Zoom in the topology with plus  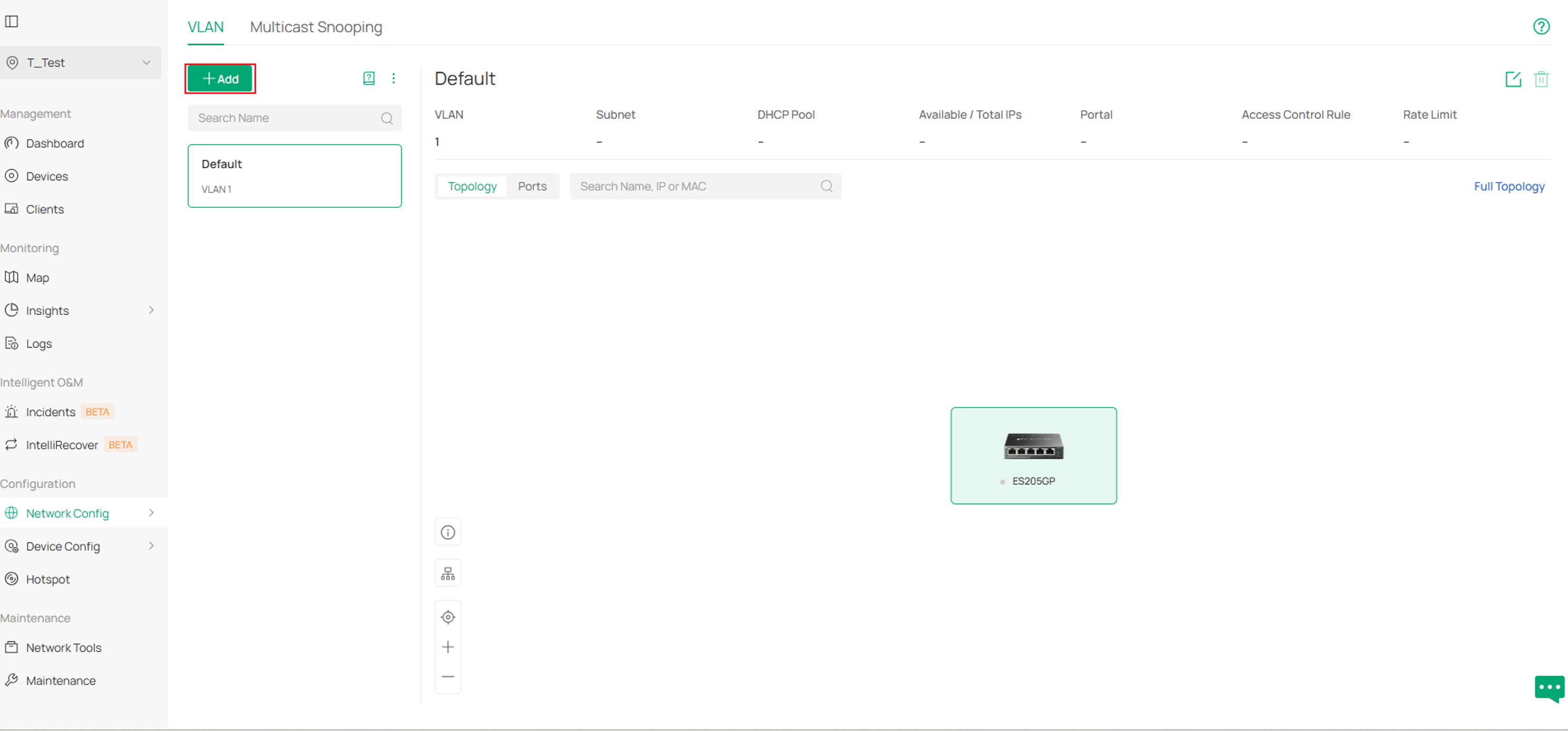pyautogui.click(x=448, y=647)
